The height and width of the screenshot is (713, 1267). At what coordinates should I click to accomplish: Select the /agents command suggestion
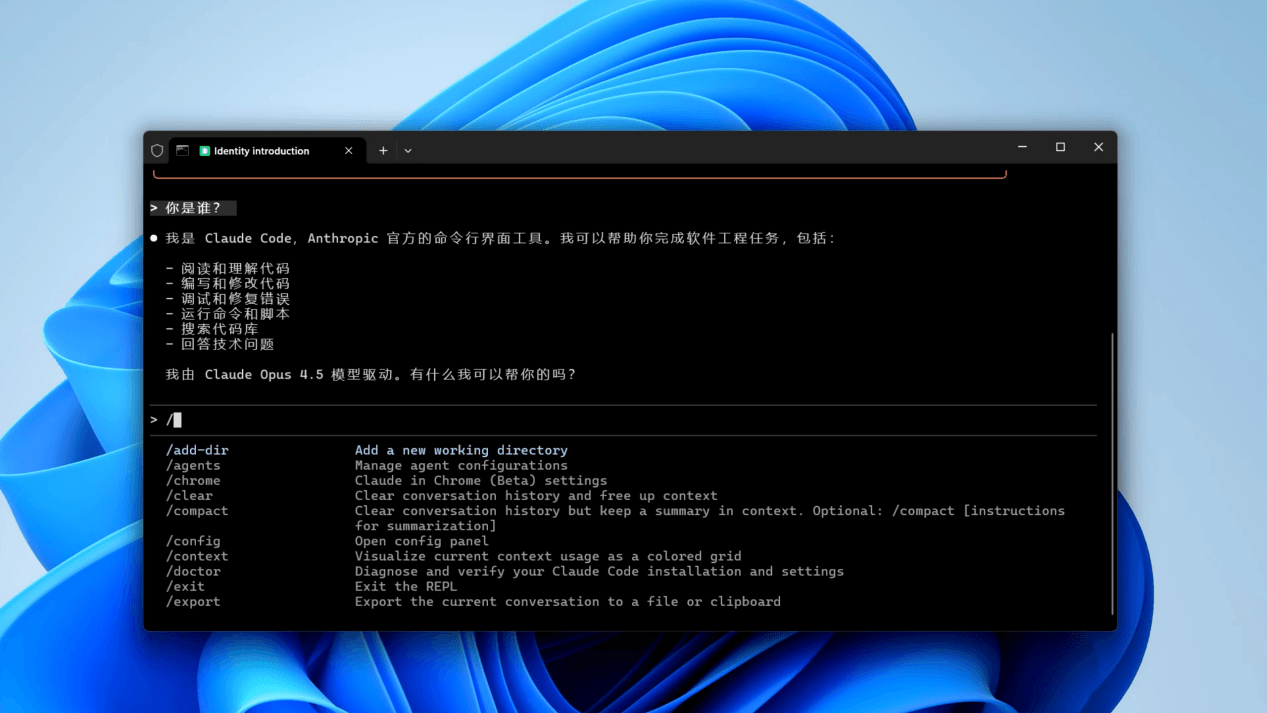click(x=193, y=465)
